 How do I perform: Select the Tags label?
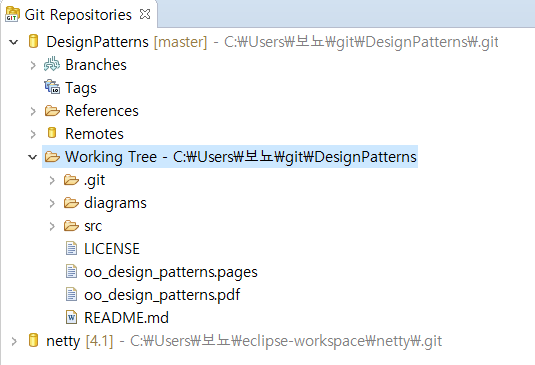pos(81,88)
